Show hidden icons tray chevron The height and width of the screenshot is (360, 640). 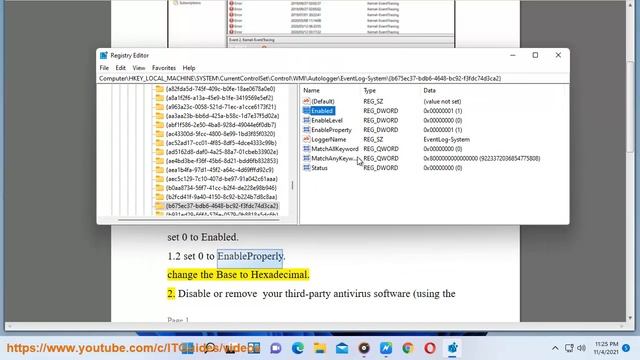pos(555,348)
